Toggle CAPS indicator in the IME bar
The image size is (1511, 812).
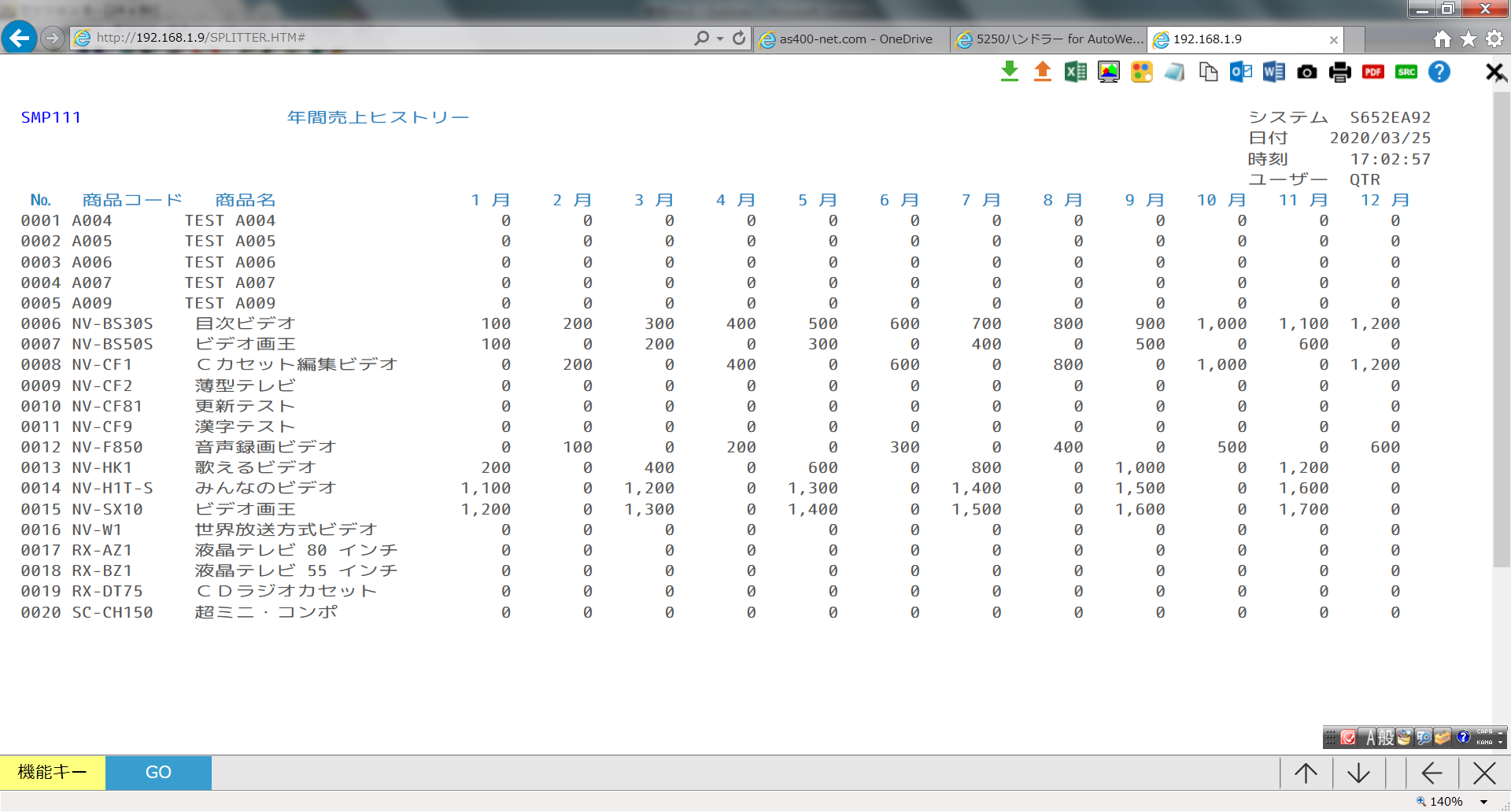tap(1484, 732)
